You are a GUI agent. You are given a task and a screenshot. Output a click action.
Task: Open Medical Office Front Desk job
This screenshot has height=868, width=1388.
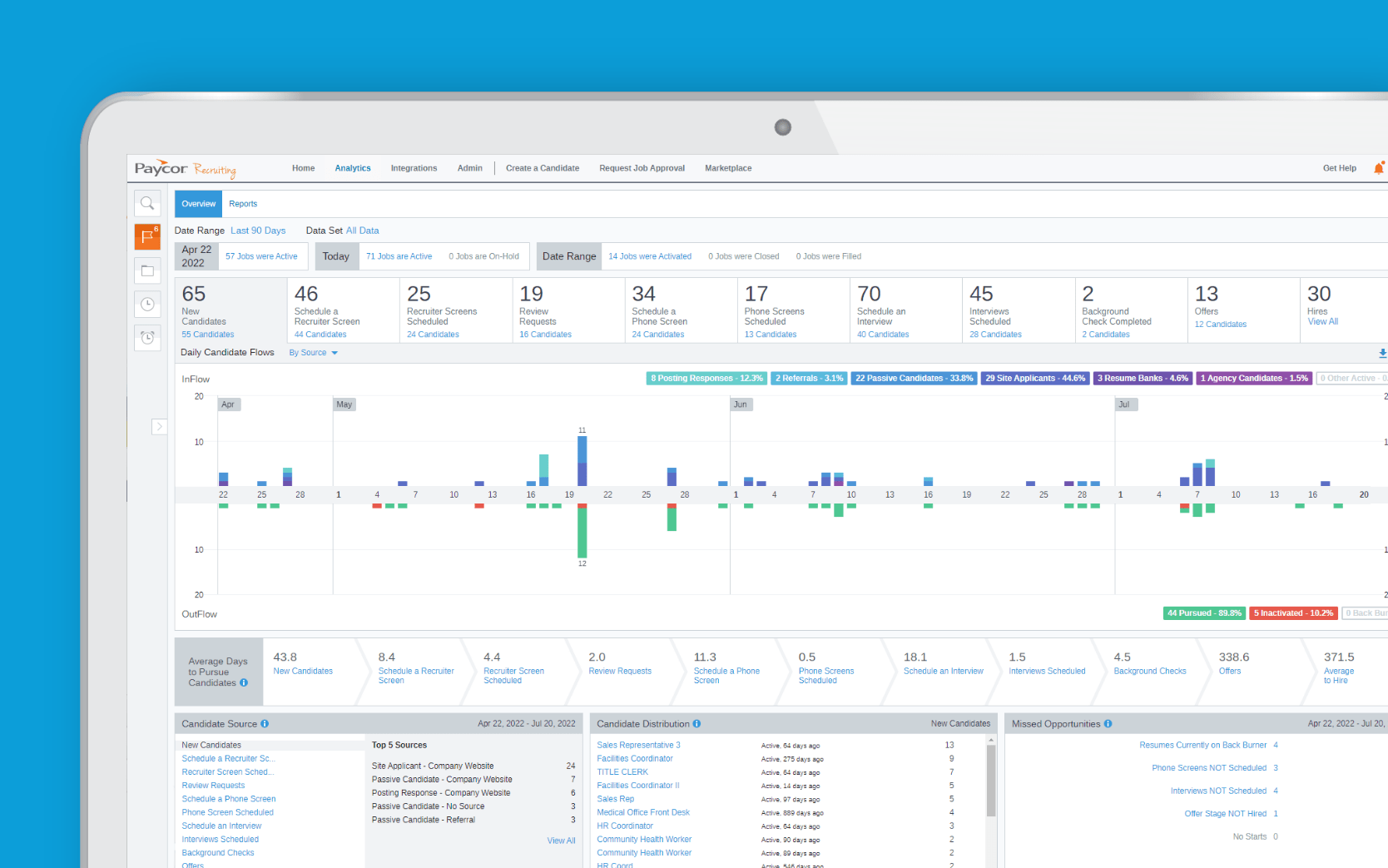[x=643, y=812]
